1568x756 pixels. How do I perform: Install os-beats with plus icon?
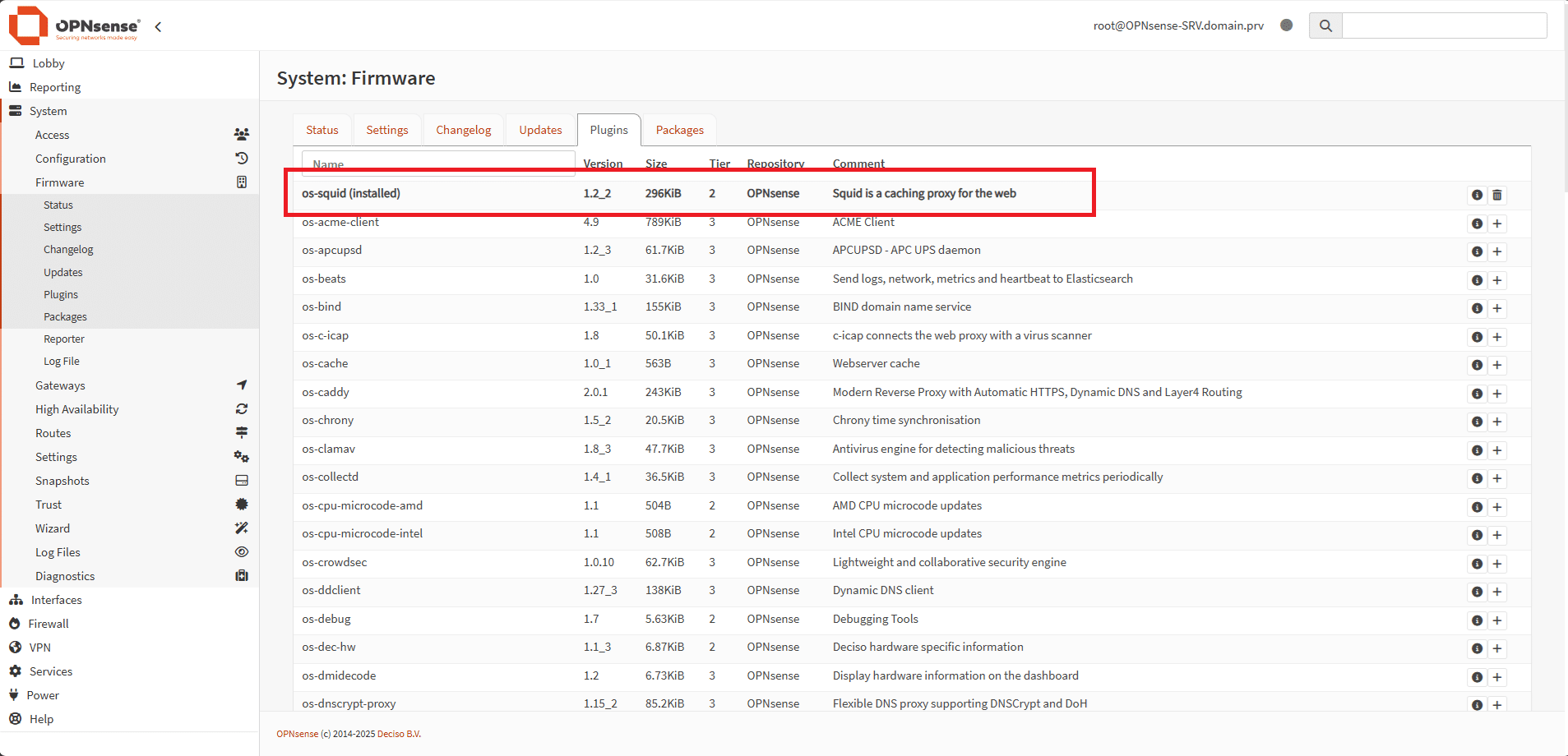coord(1497,280)
